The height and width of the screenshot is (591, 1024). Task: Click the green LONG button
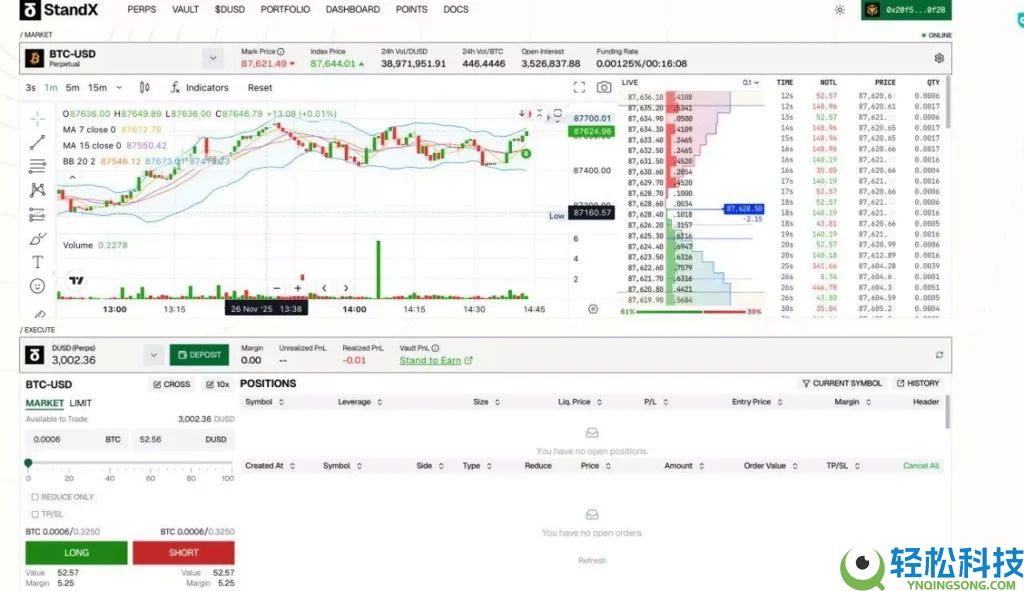point(75,552)
